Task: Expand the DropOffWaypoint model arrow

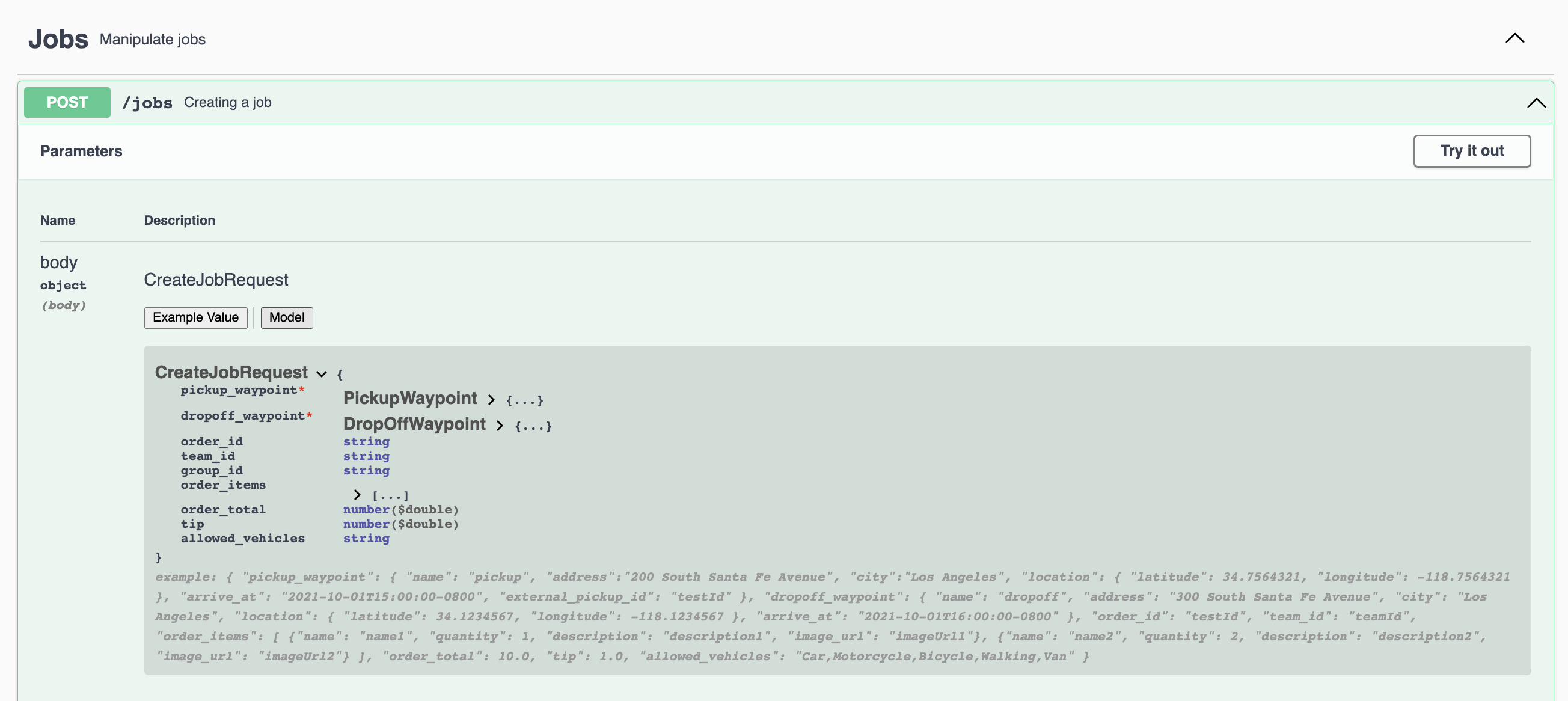Action: pyautogui.click(x=499, y=425)
